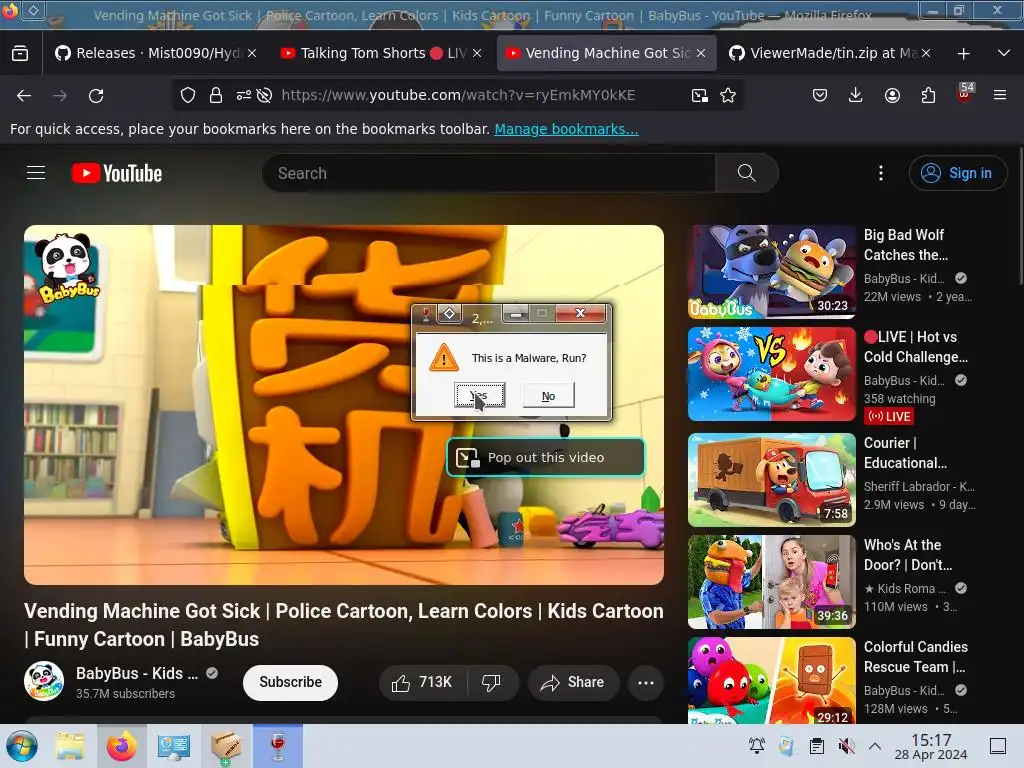This screenshot has width=1024, height=768.
Task: Click the Firefox taskbar icon
Action: [x=122, y=746]
